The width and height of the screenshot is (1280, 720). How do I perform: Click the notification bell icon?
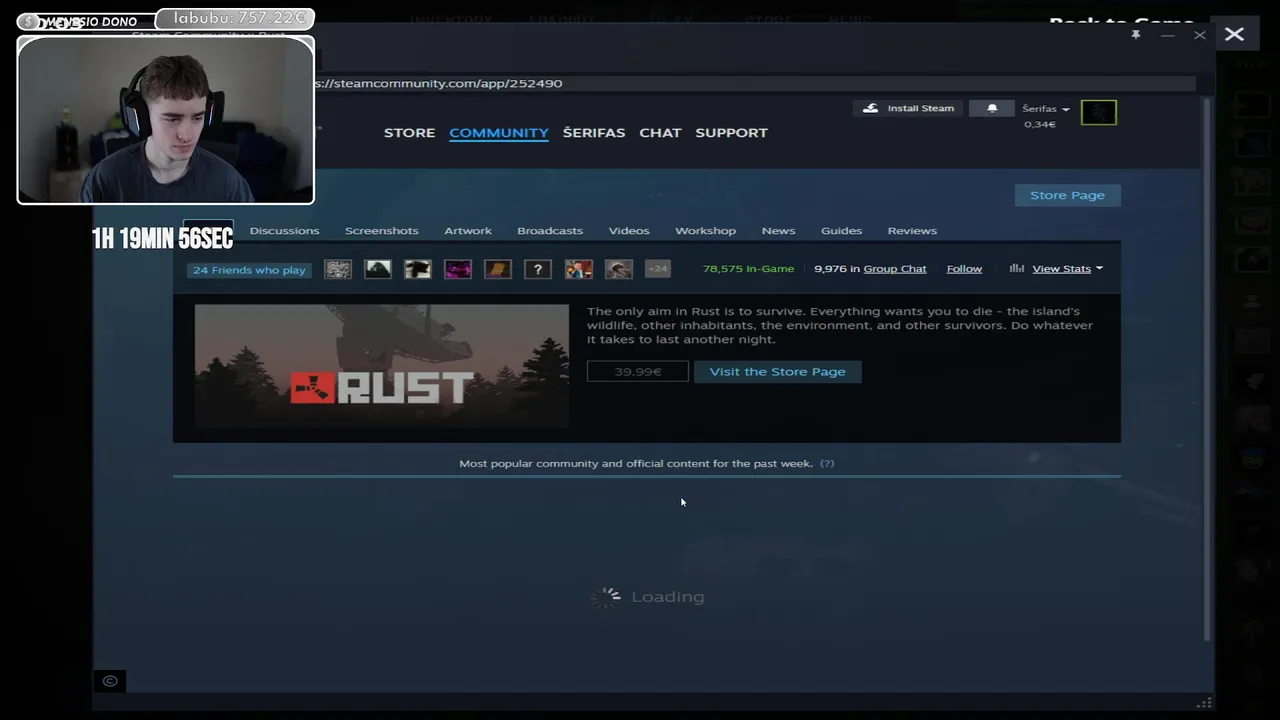(992, 108)
